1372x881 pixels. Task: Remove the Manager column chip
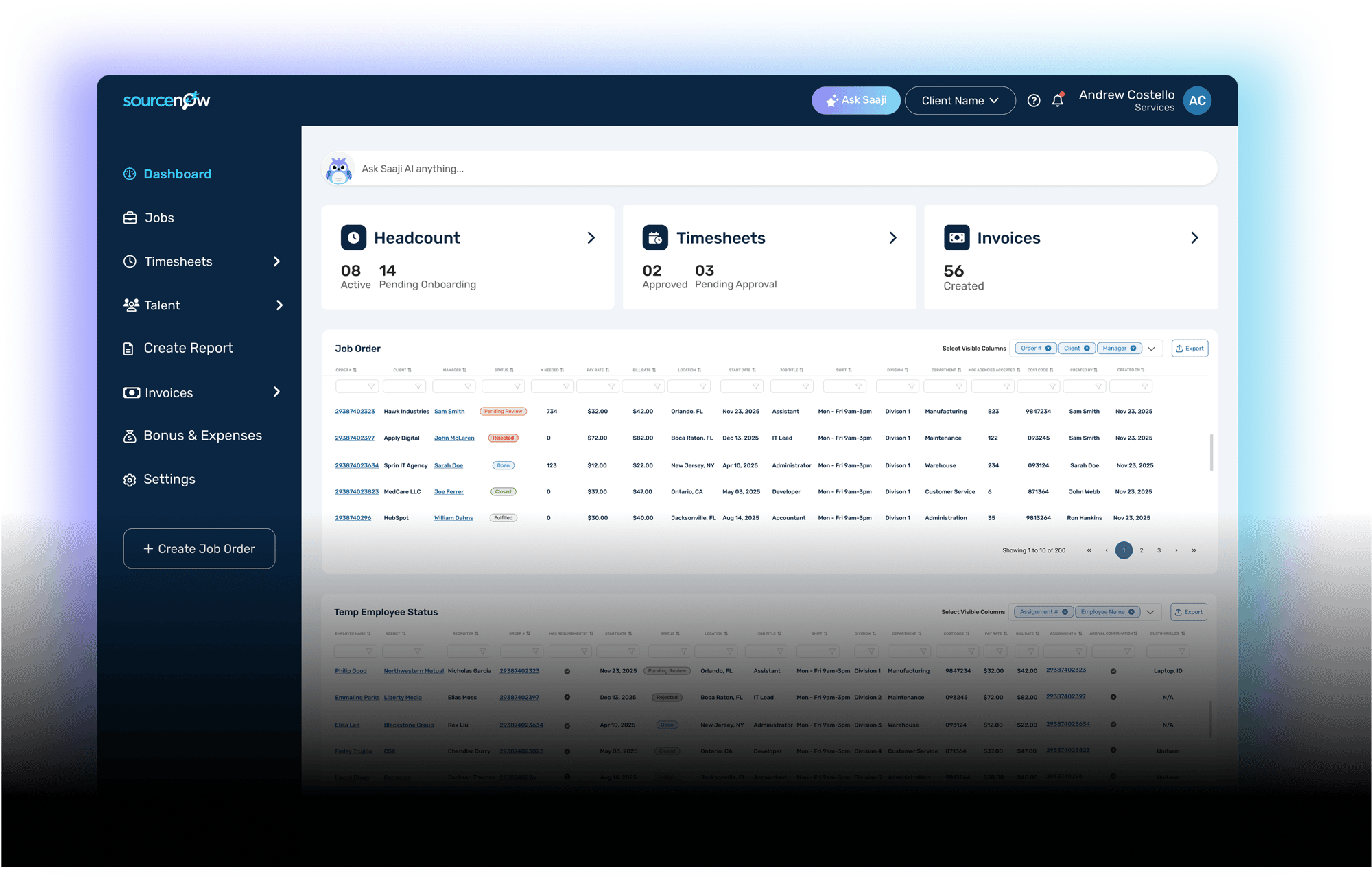pyautogui.click(x=1133, y=349)
